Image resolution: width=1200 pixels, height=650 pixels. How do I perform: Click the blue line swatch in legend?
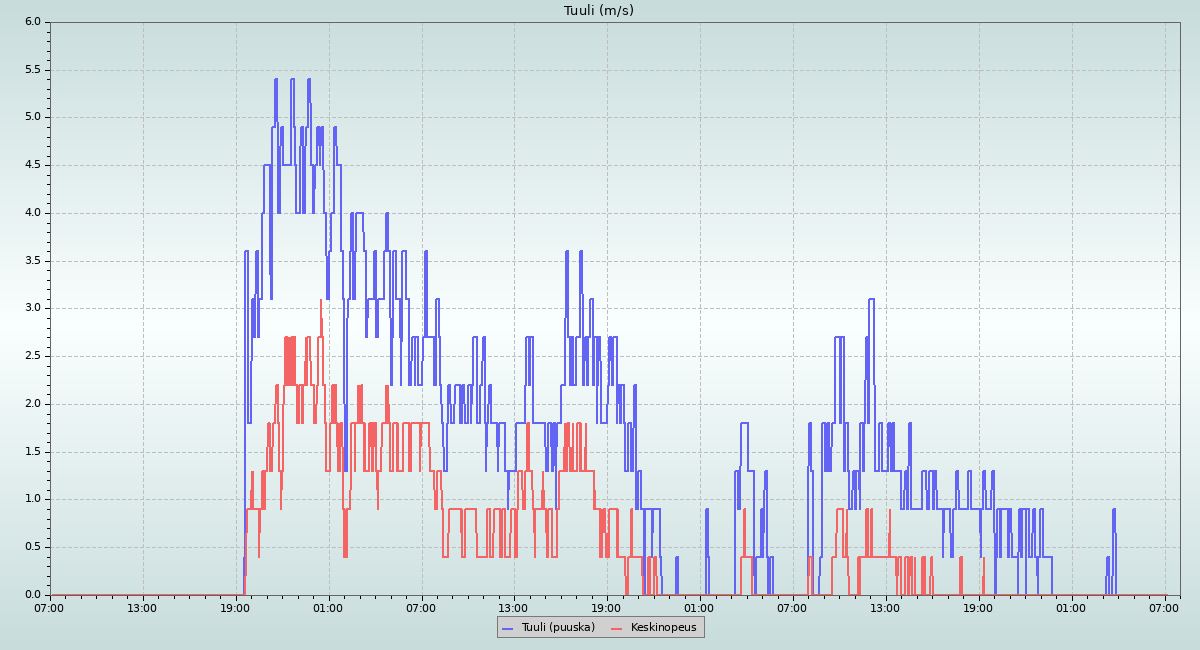tap(508, 628)
